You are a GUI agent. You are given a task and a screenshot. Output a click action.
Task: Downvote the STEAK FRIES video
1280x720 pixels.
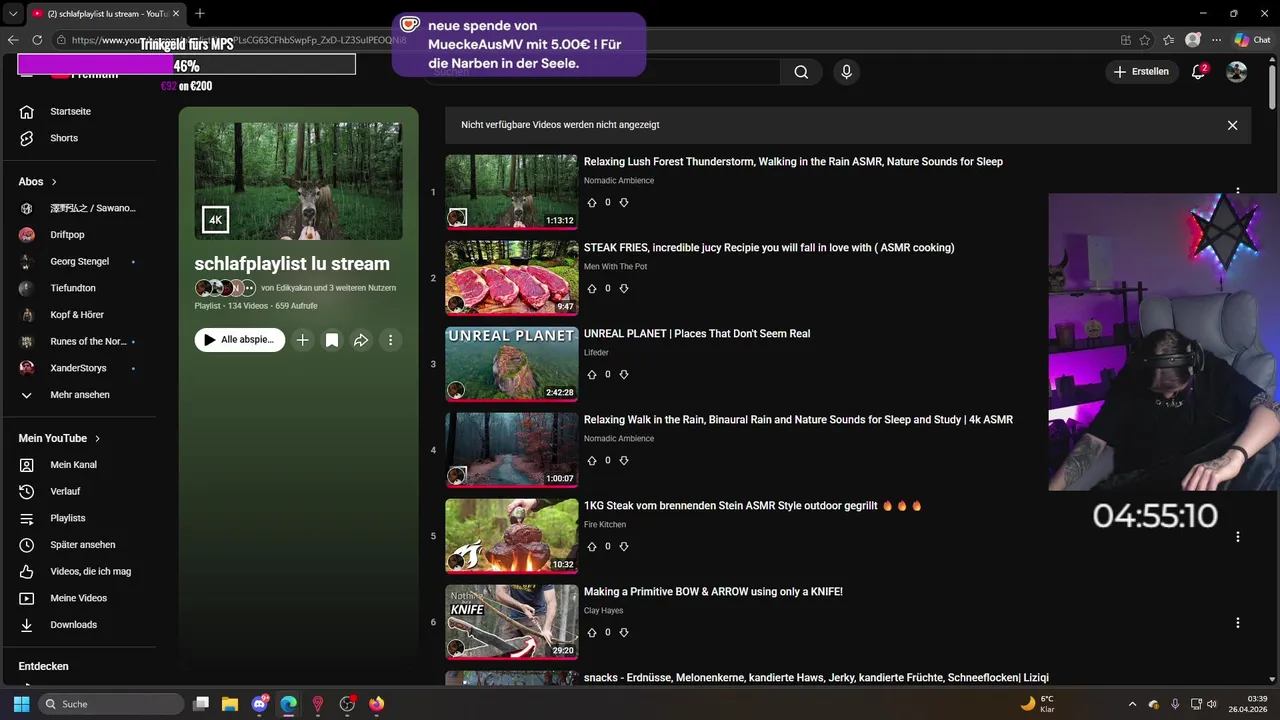(624, 289)
